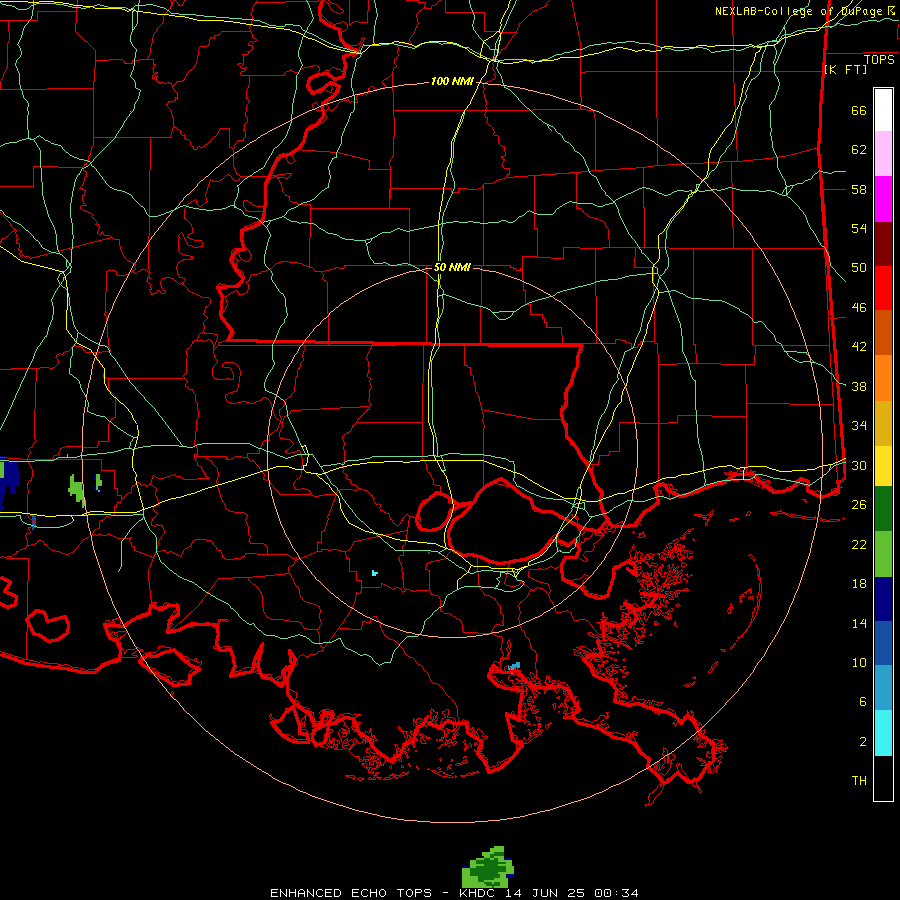Select the dark red (maroon) legend swatch
Image resolution: width=900 pixels, height=900 pixels.
click(883, 244)
